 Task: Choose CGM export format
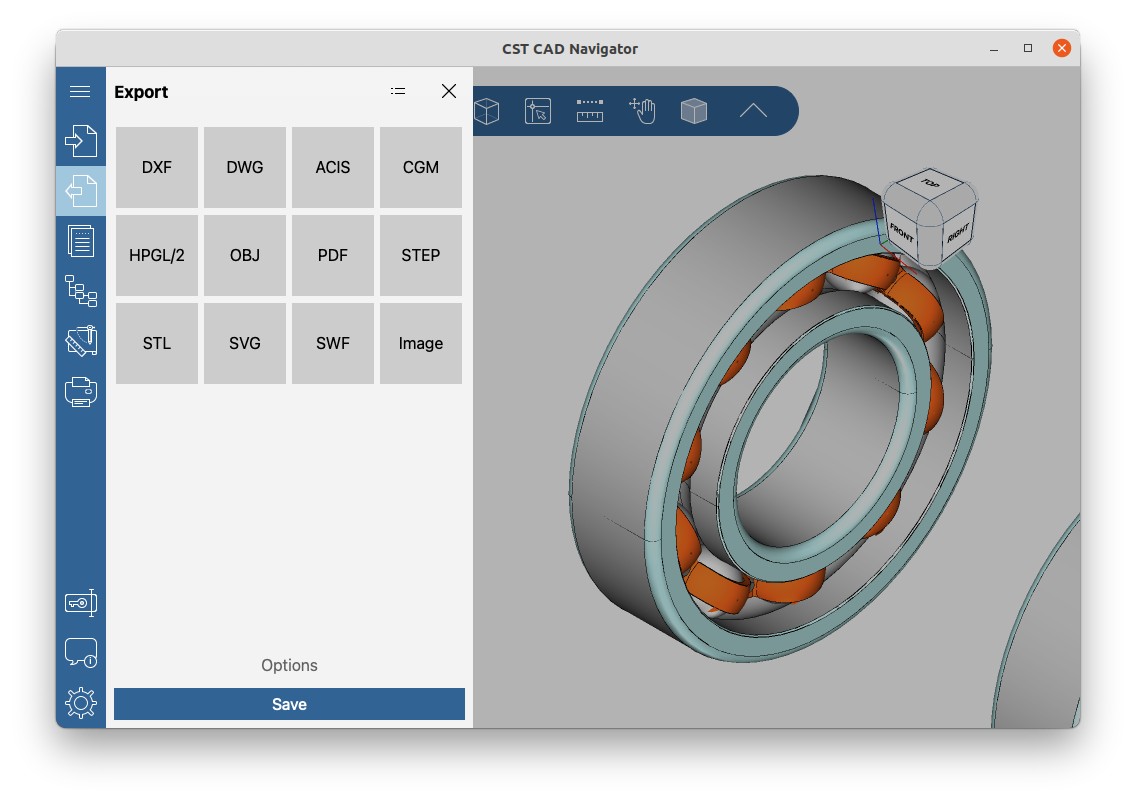(x=421, y=167)
